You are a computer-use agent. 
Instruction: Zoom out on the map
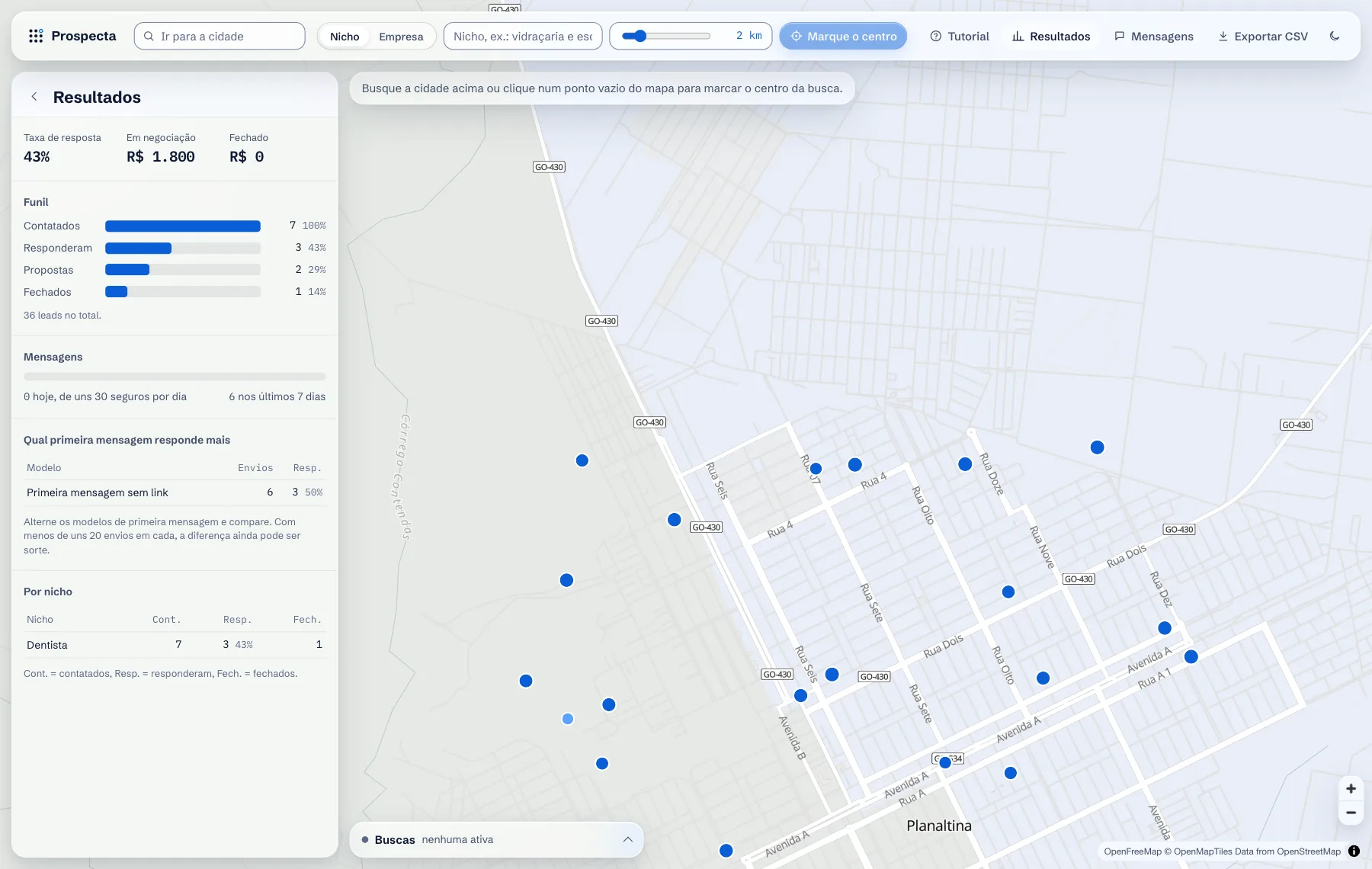(x=1351, y=813)
